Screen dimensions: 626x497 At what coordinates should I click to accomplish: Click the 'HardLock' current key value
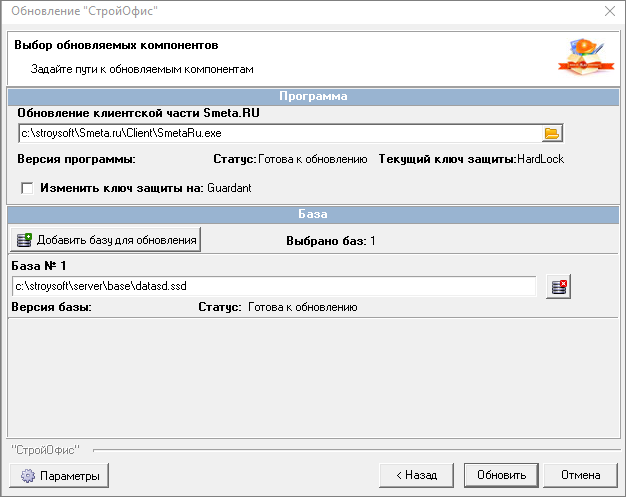point(541,159)
